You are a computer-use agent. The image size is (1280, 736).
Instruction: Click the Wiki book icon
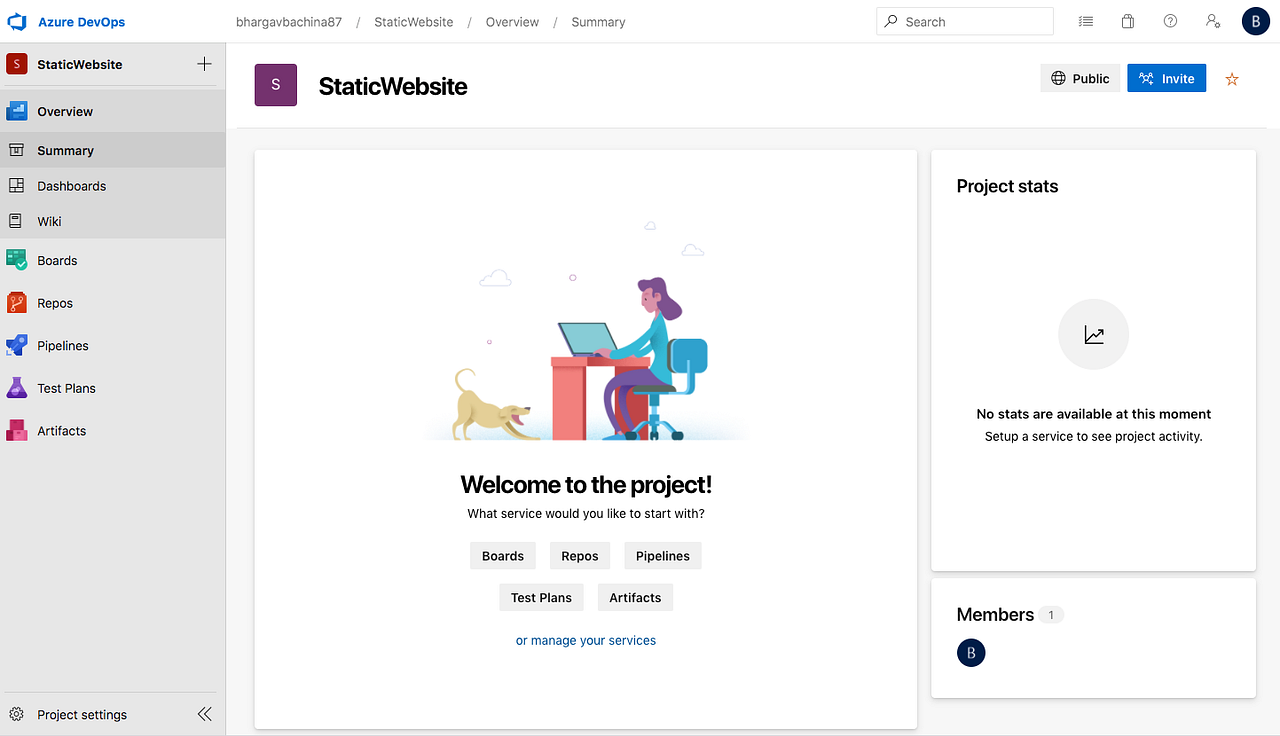pyautogui.click(x=16, y=221)
